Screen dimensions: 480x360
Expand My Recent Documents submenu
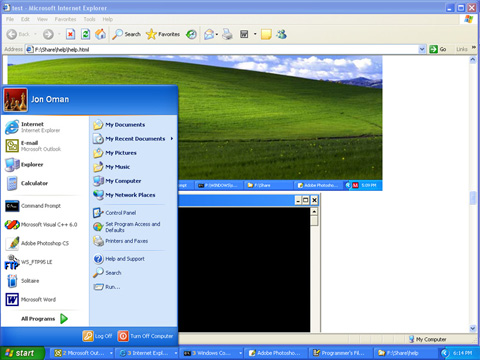133,139
